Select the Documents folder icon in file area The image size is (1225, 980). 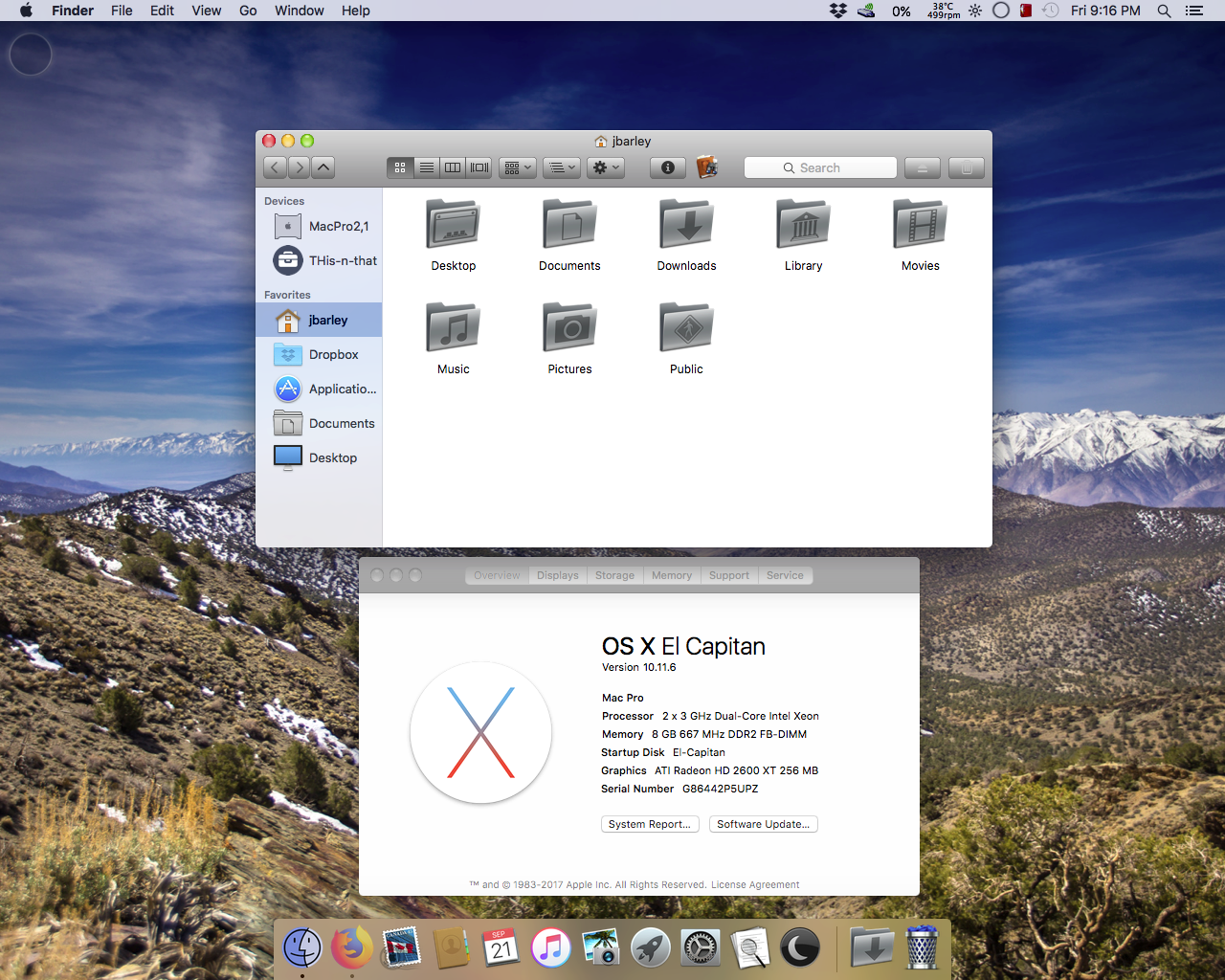[570, 226]
